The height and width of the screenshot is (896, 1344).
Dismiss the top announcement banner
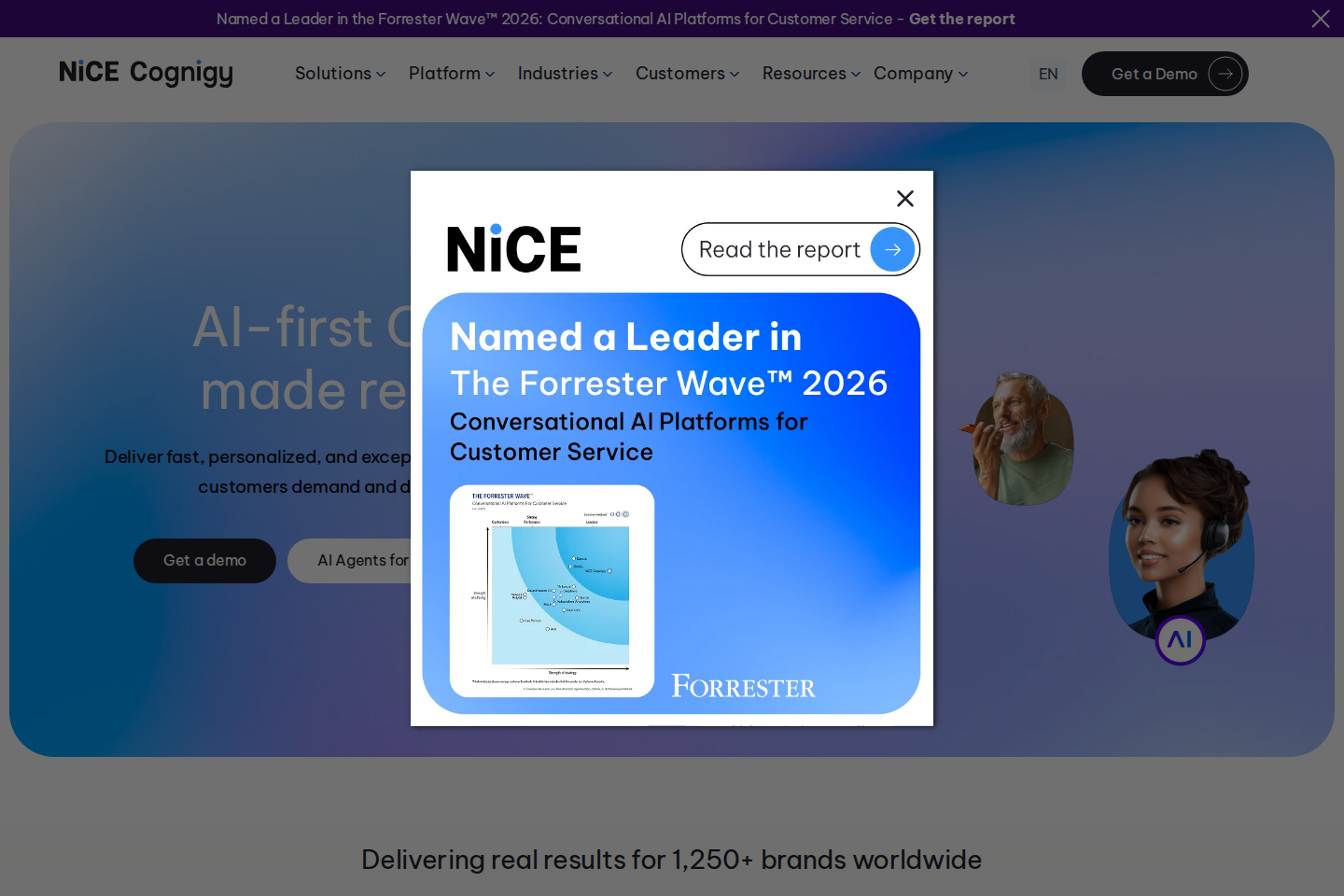1321,19
